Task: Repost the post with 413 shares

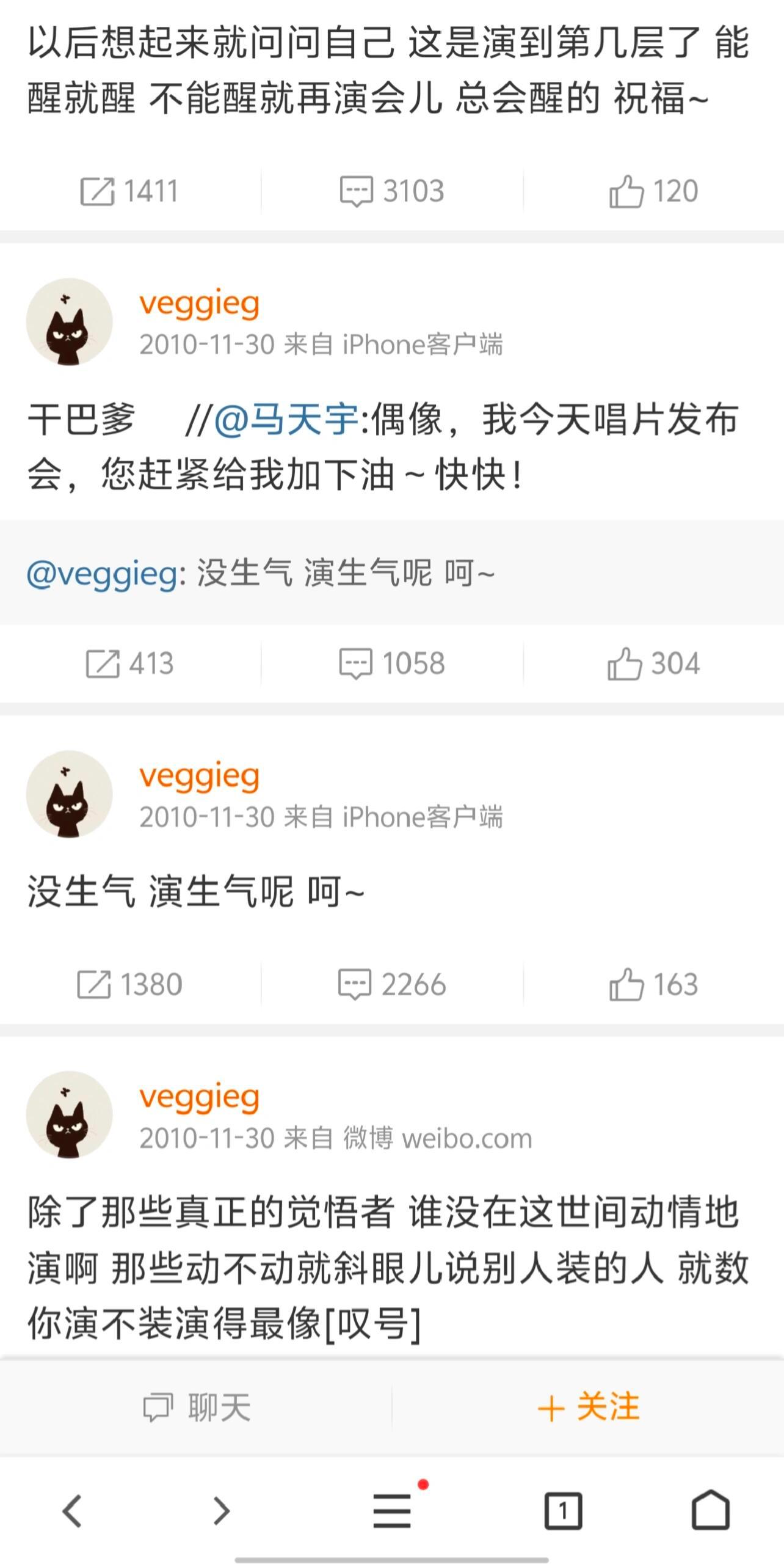Action: 130,663
